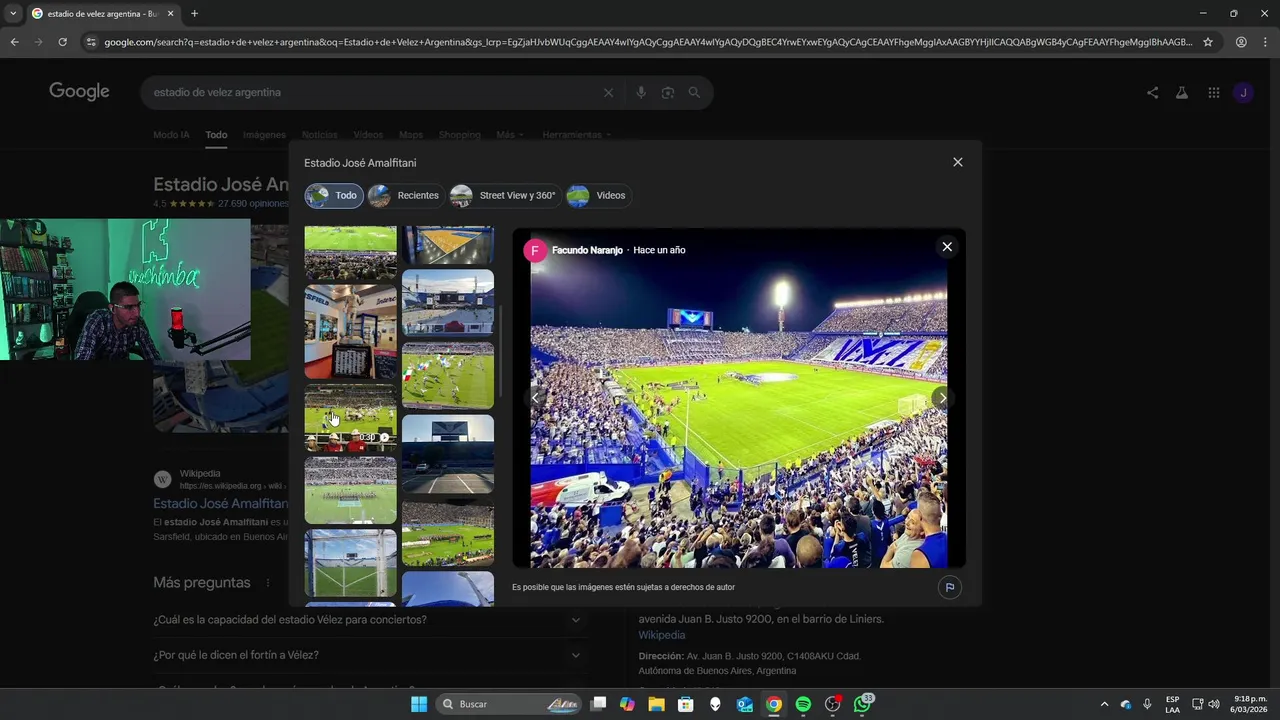Close the estadio de velez argentina tab
This screenshot has height=720, width=1280.
pyautogui.click(x=170, y=14)
